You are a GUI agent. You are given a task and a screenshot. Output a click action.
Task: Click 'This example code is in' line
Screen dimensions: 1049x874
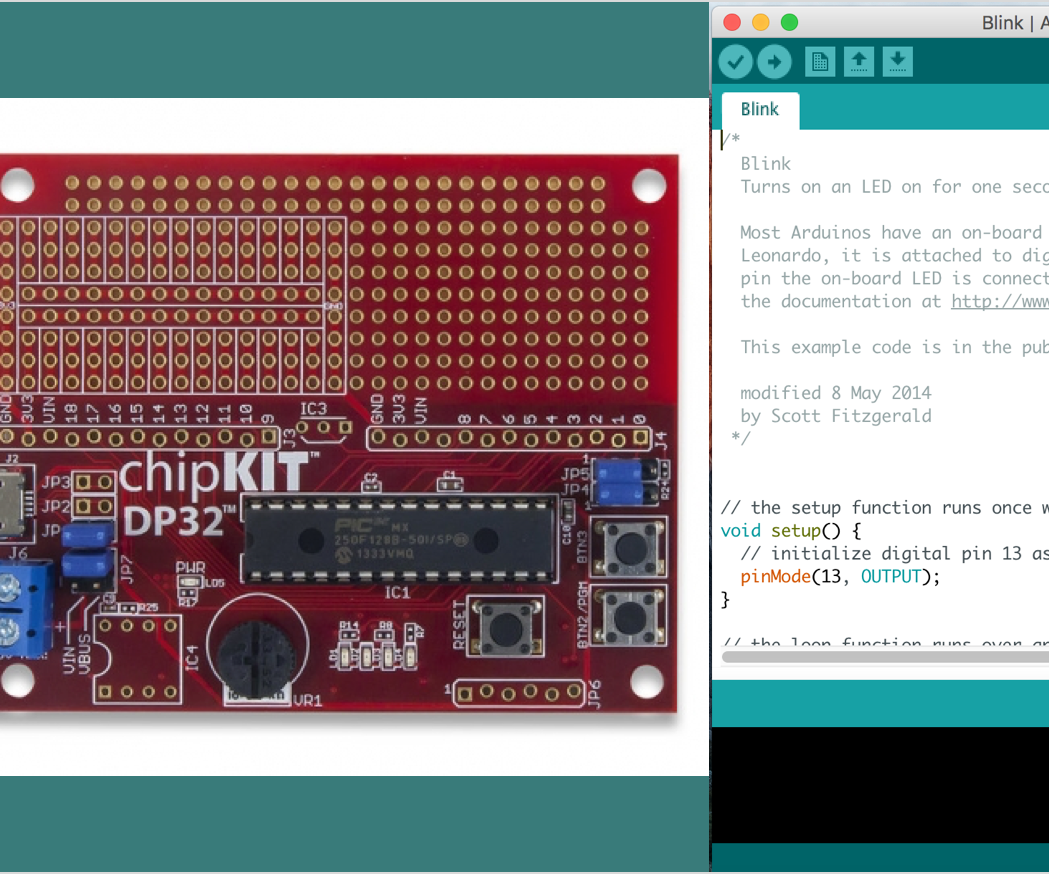(894, 347)
